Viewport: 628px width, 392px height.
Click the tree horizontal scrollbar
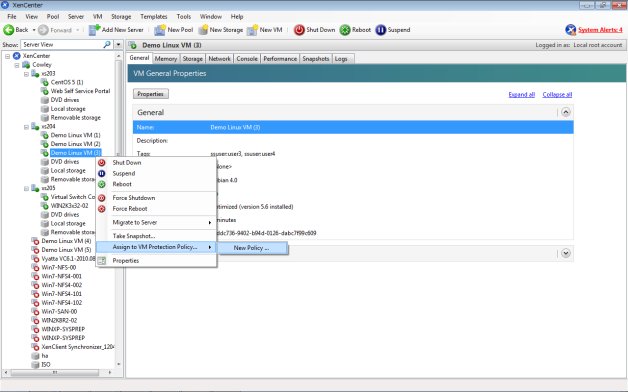coord(55,373)
